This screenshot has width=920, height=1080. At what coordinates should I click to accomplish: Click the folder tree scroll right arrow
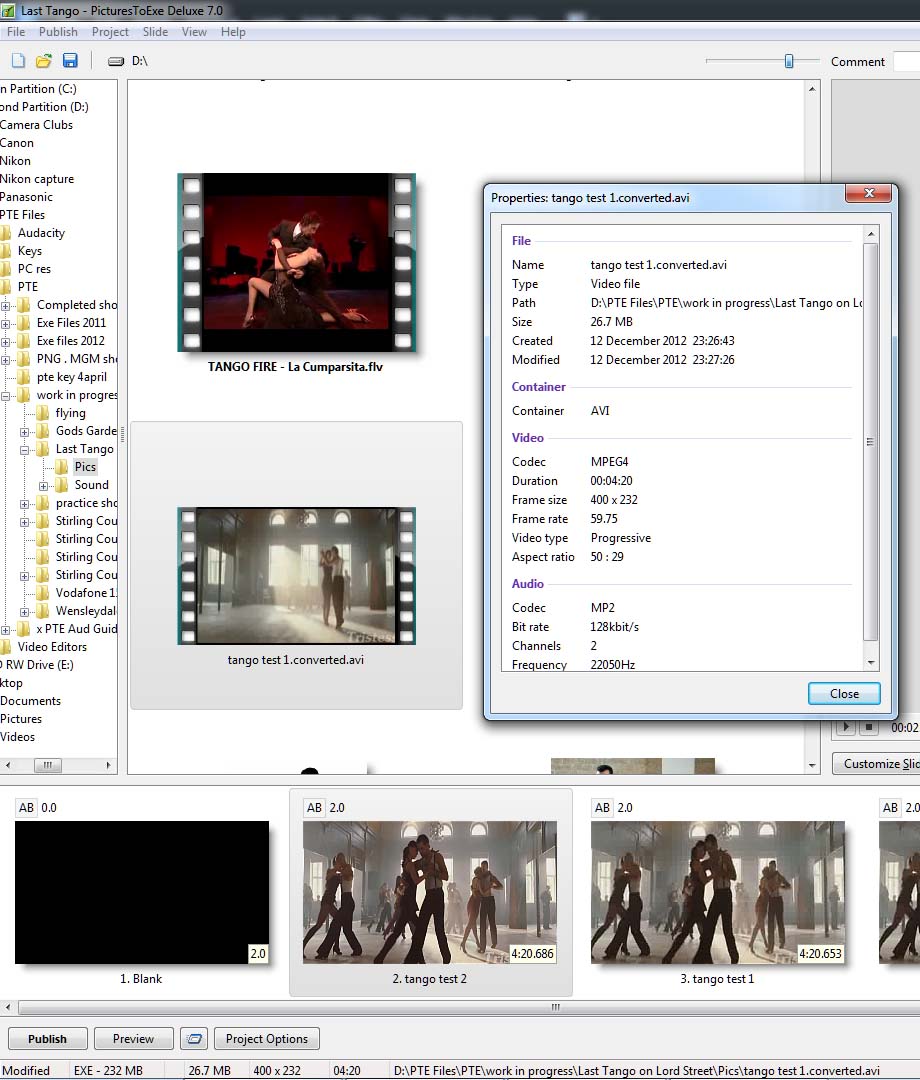[108, 765]
